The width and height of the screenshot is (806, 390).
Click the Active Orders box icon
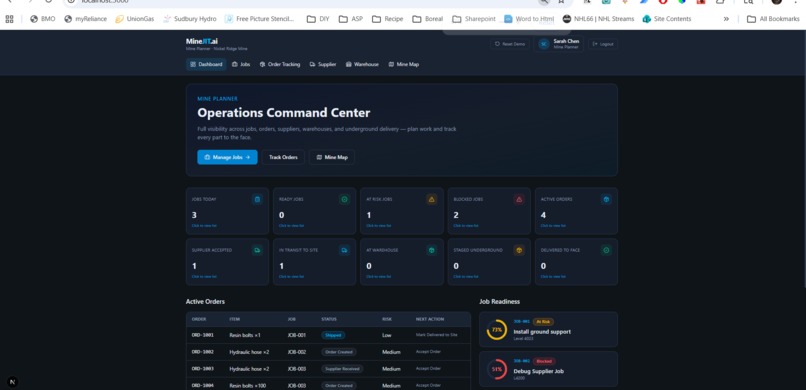click(606, 199)
